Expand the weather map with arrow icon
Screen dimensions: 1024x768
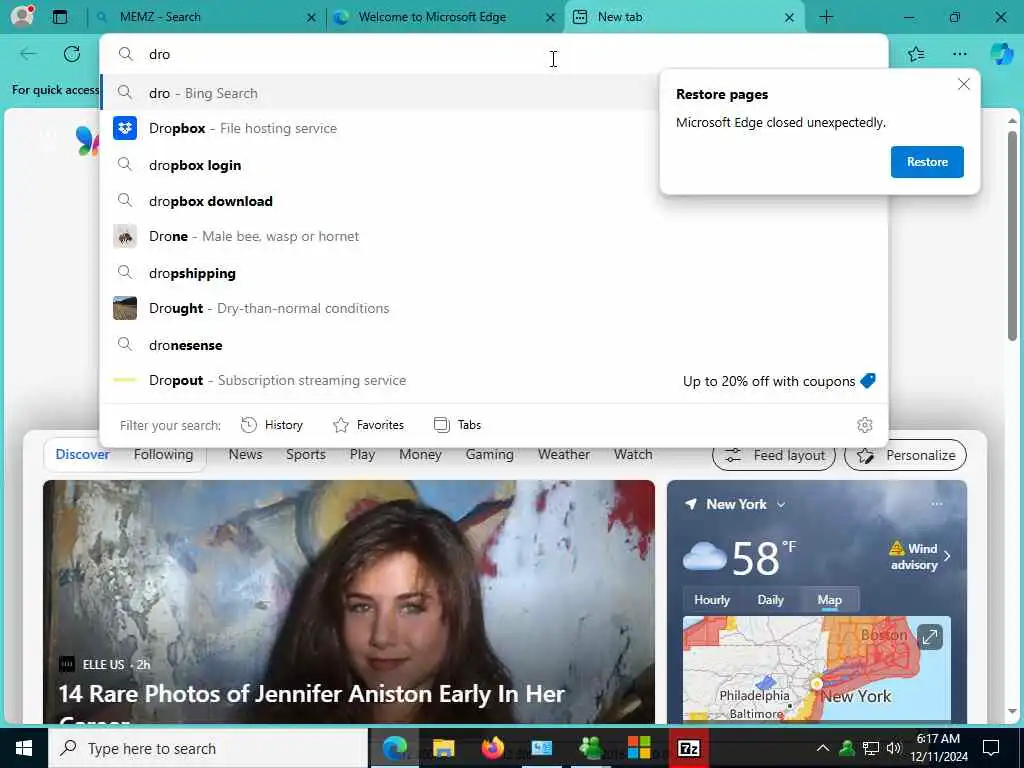point(929,636)
